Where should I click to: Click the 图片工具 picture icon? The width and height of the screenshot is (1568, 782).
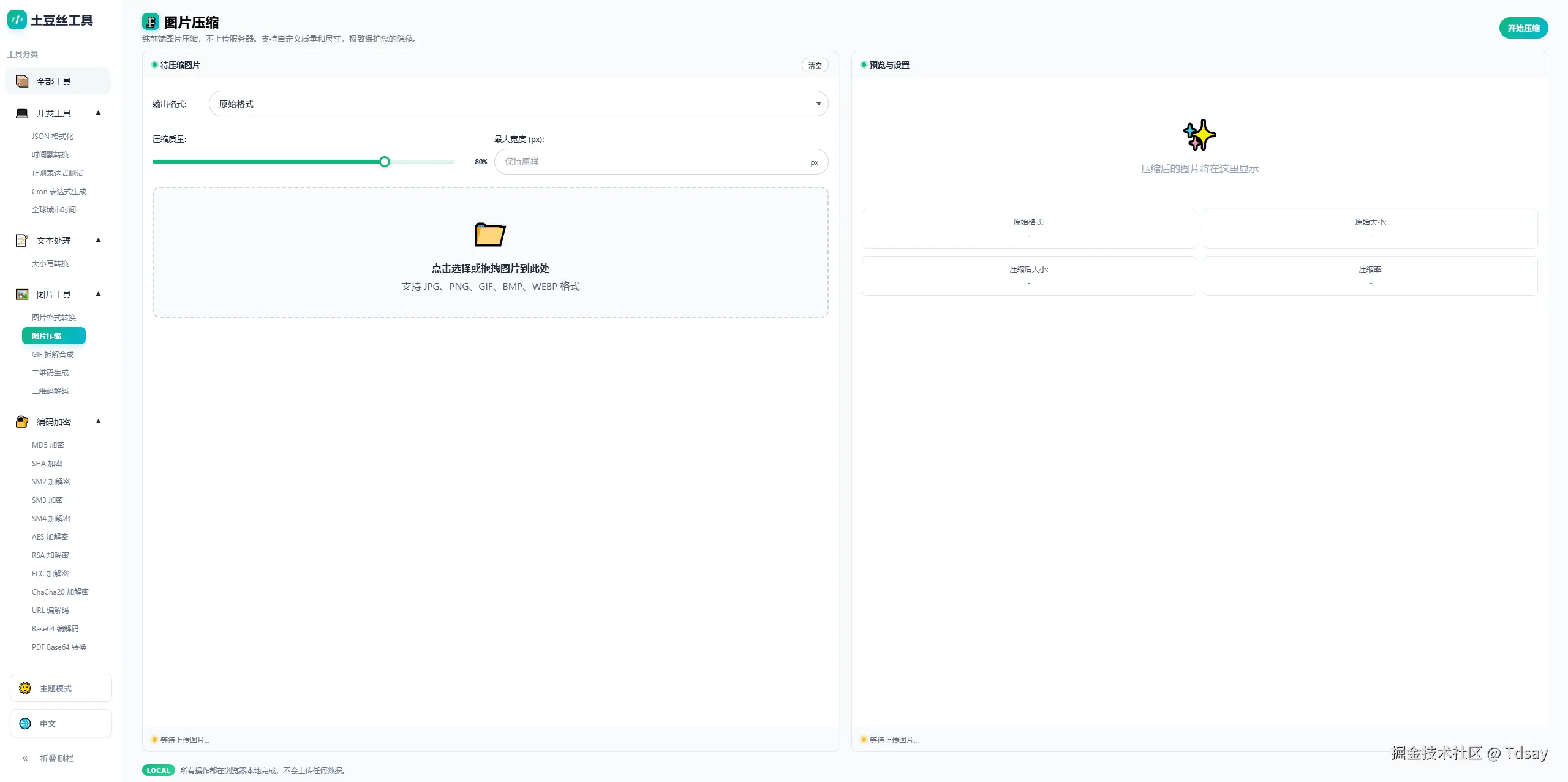22,295
